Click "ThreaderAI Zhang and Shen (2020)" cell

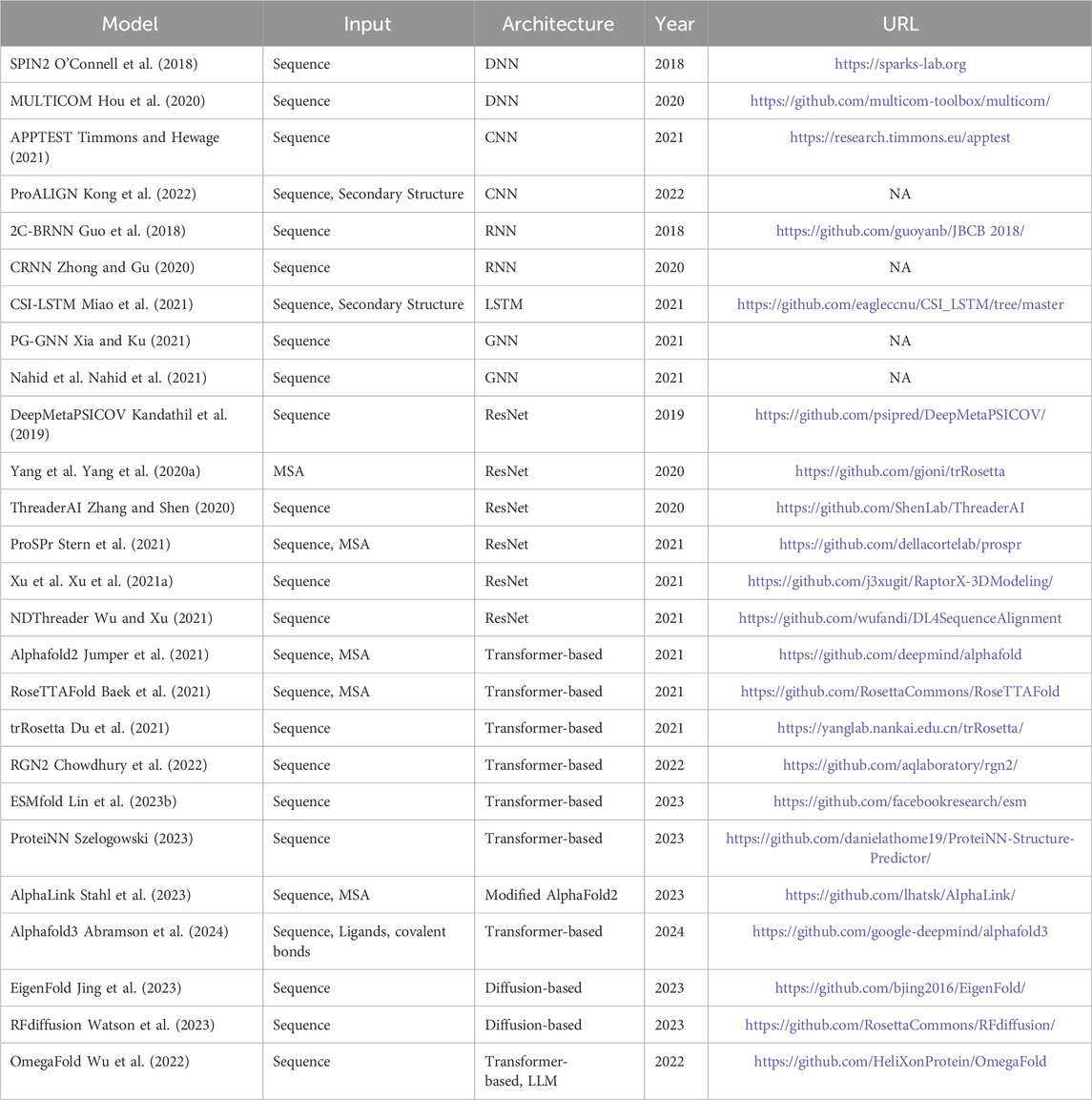tap(132, 508)
